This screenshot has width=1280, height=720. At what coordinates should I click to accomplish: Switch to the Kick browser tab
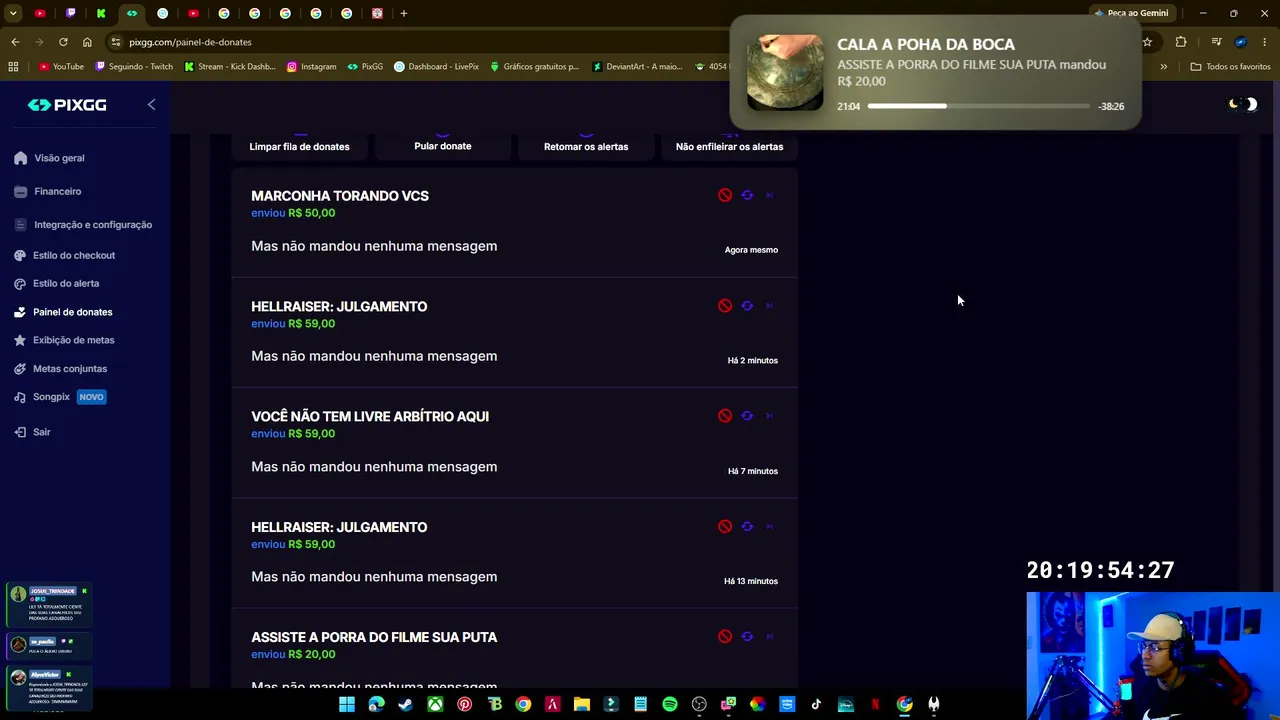[101, 13]
